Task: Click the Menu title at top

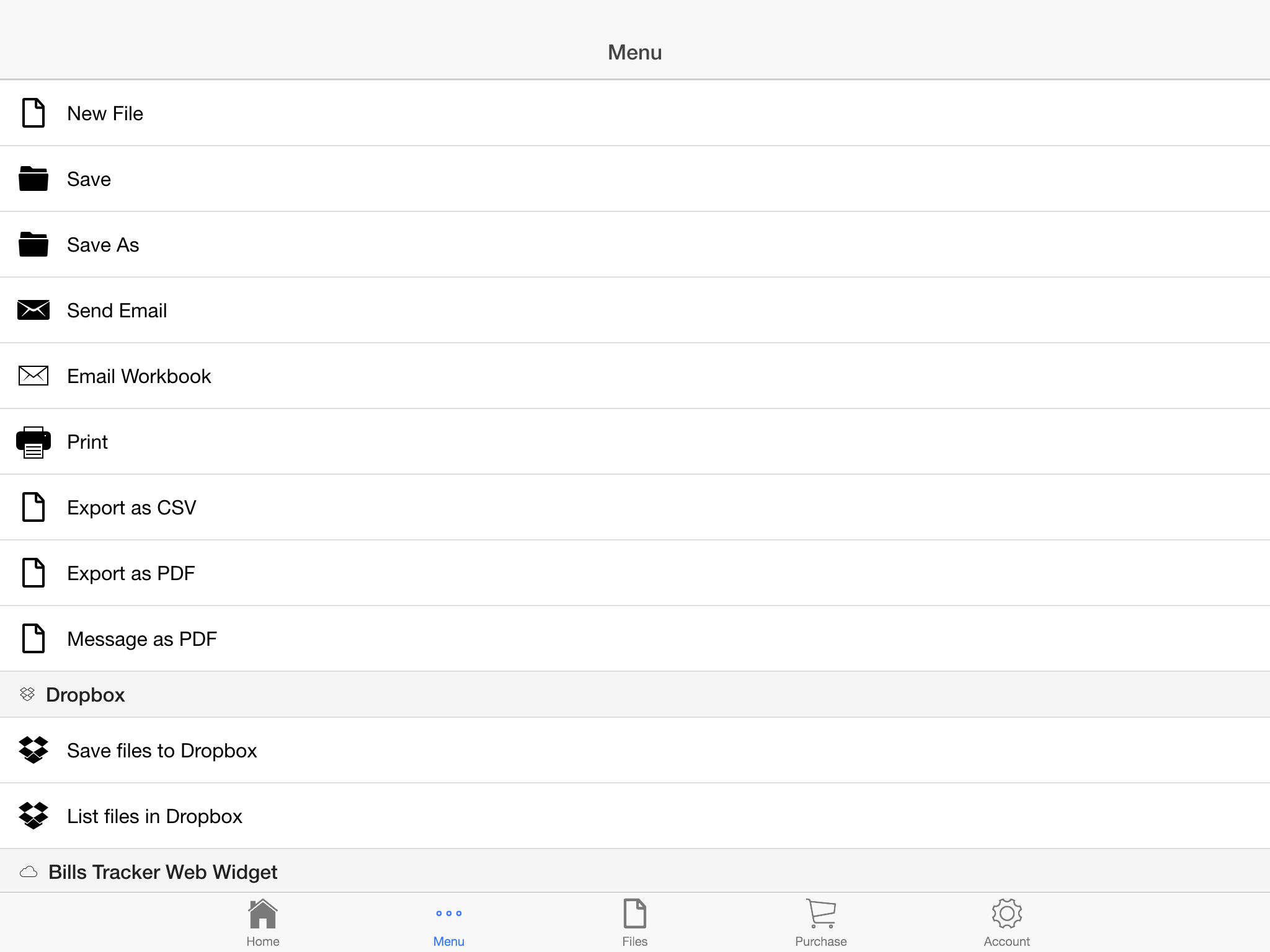Action: click(x=635, y=52)
